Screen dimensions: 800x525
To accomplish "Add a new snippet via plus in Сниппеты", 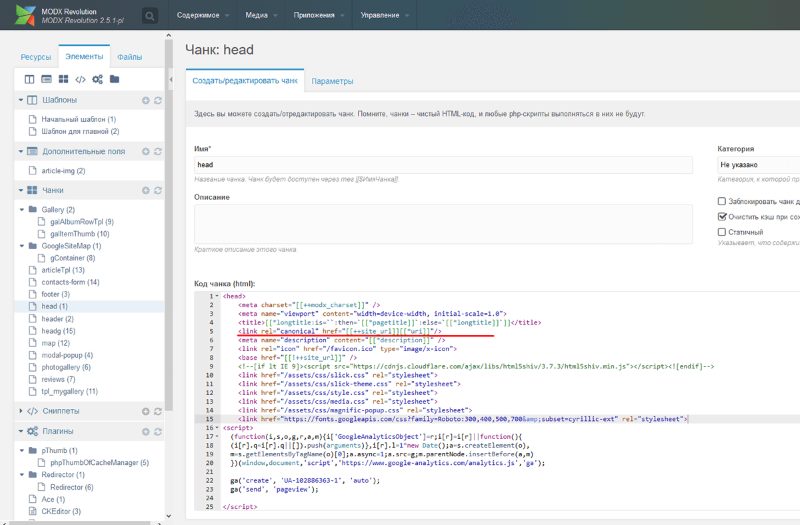I will (145, 411).
